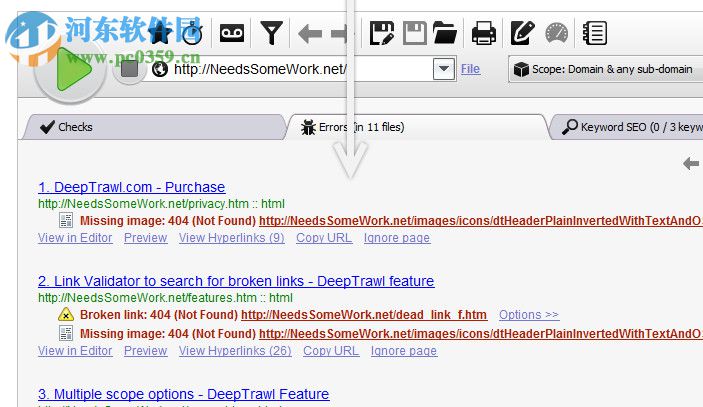
Task: Open result 1. DeepTrawl.com - Purchase
Action: pyautogui.click(x=131, y=187)
